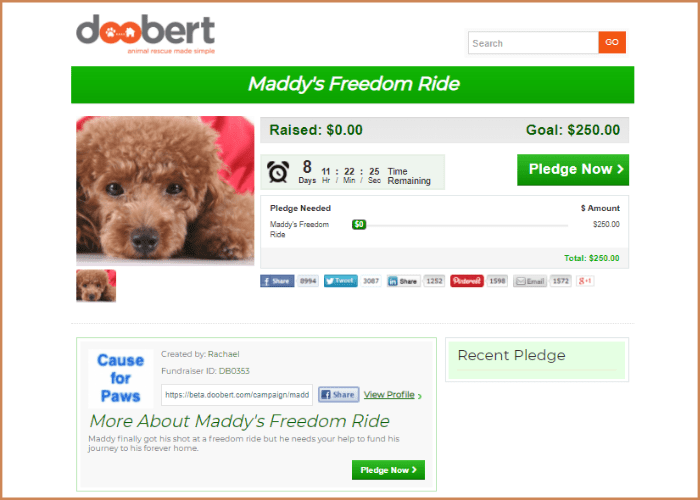
Task: Click into the Search input field
Action: coord(533,43)
